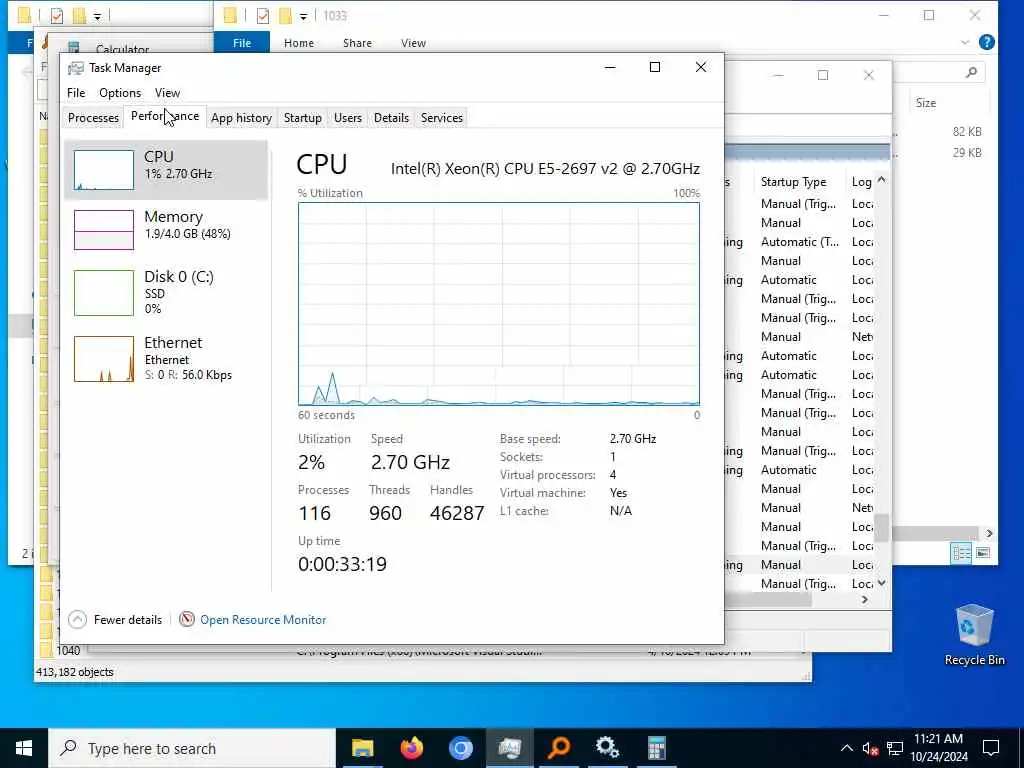
Task: Click the 1040 folder in the back Explorer window
Action: pos(68,650)
